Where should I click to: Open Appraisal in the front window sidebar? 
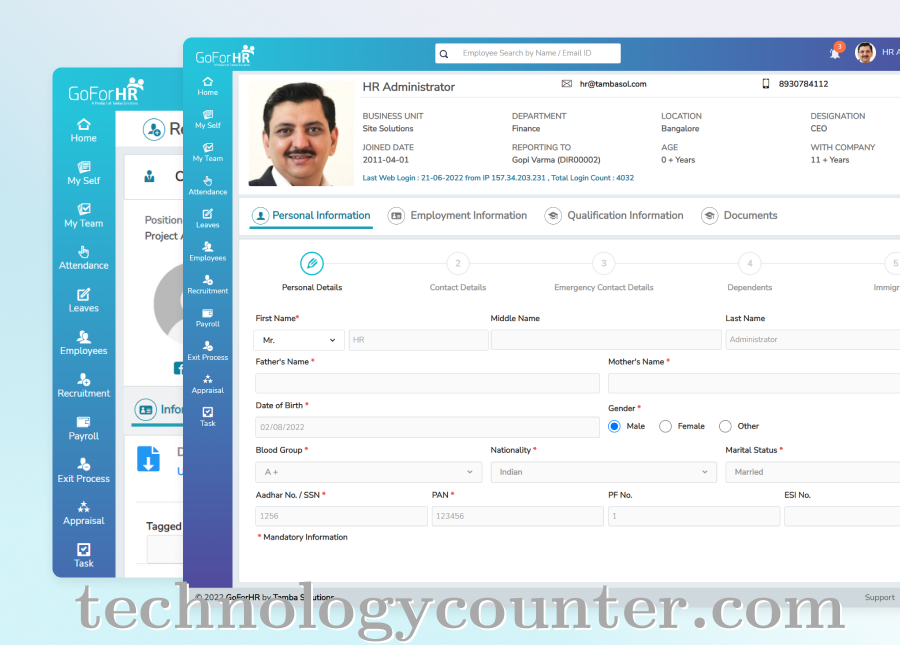pyautogui.click(x=208, y=384)
